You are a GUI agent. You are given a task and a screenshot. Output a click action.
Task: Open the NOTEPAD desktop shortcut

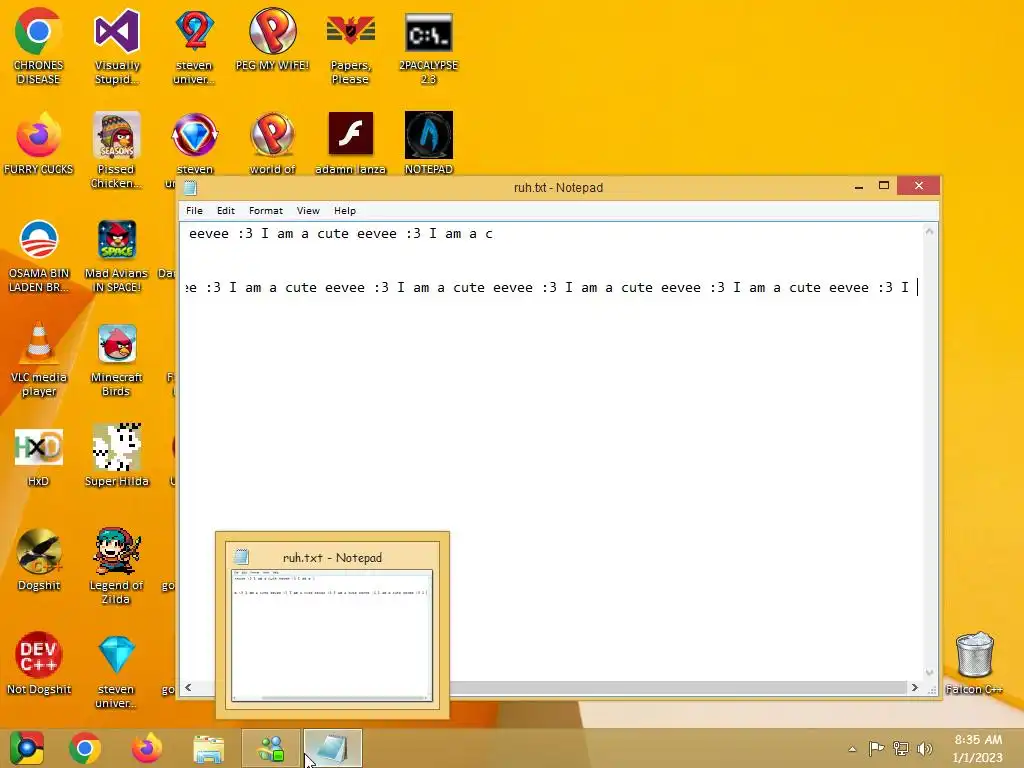[428, 142]
